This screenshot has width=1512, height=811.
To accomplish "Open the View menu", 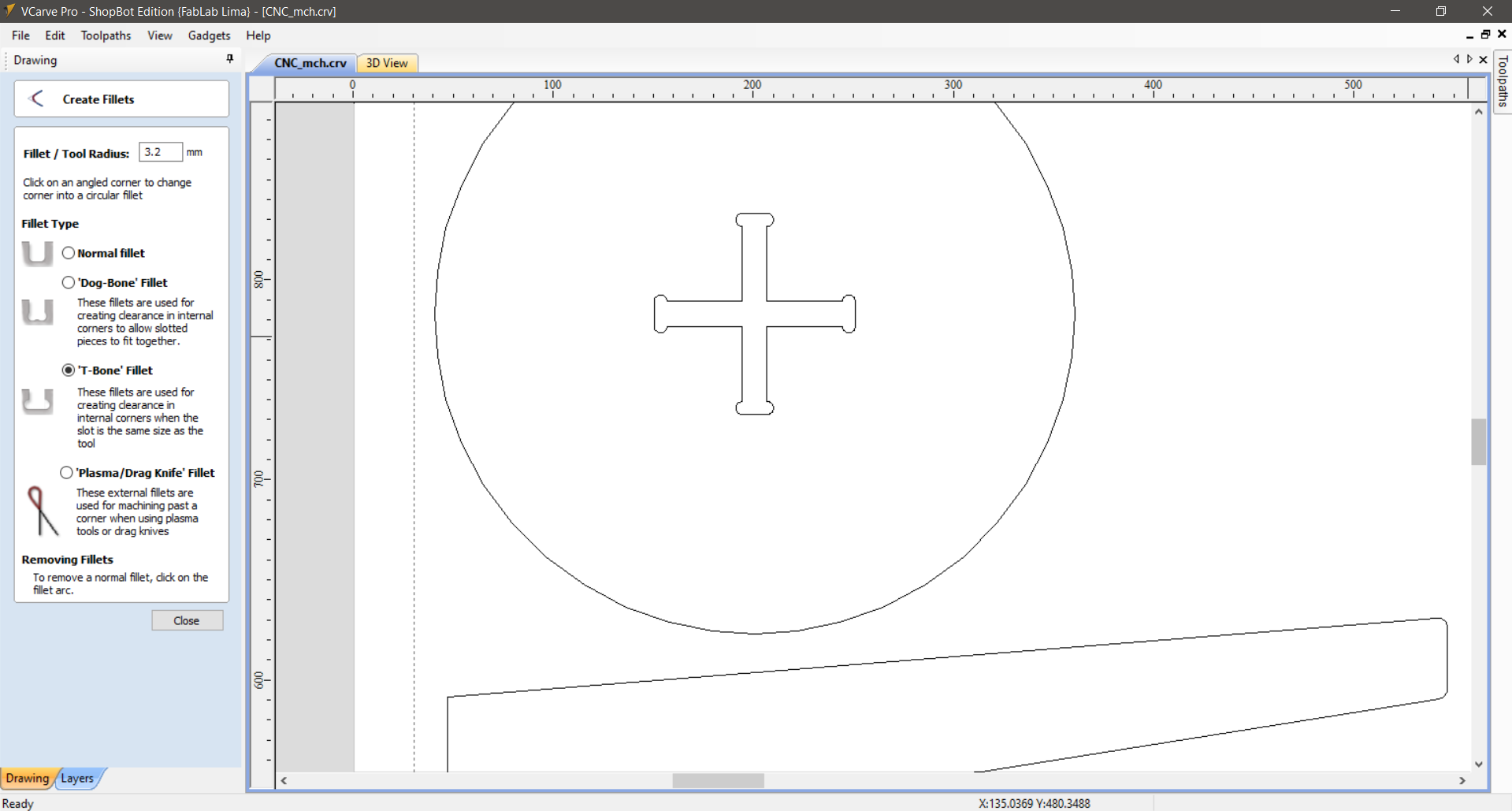I will pyautogui.click(x=159, y=35).
